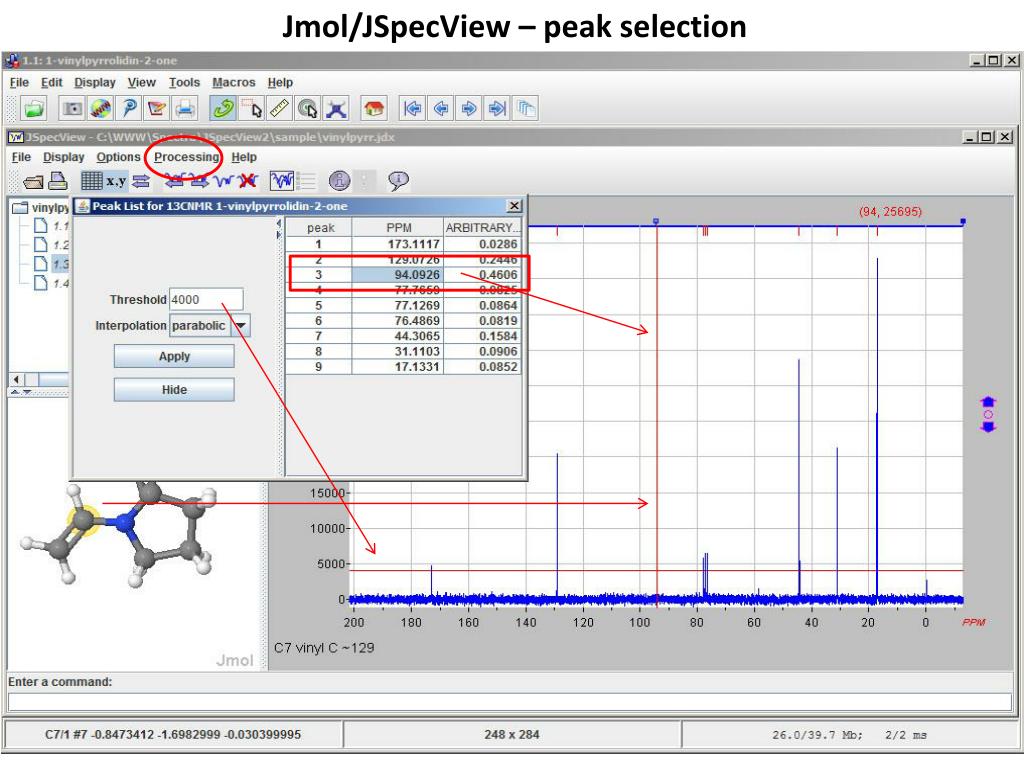Image resolution: width=1024 pixels, height=768 pixels.
Task: Open the JSpecView Help menu
Action: 244,157
